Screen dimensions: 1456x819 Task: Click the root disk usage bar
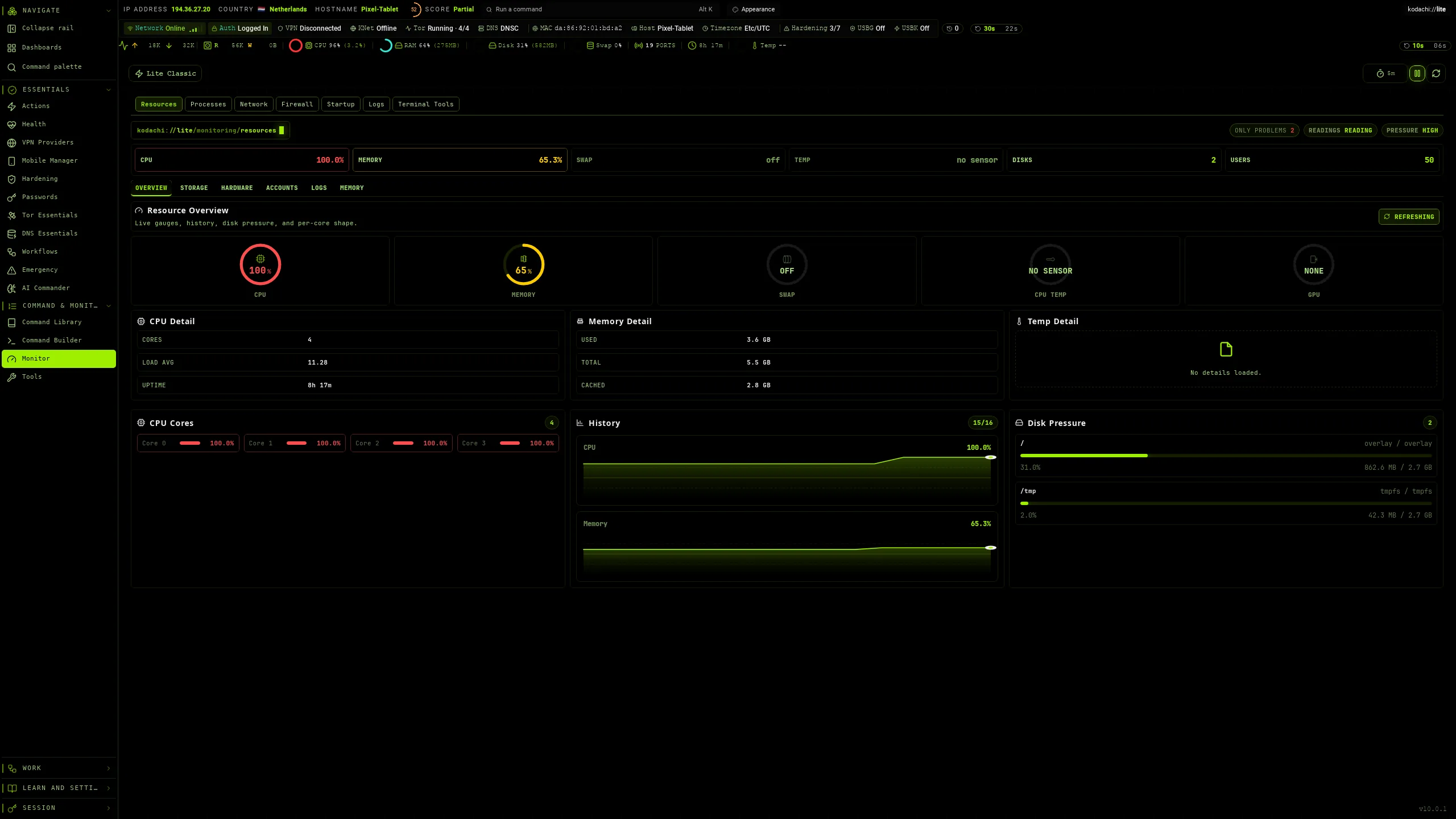(x=1226, y=456)
